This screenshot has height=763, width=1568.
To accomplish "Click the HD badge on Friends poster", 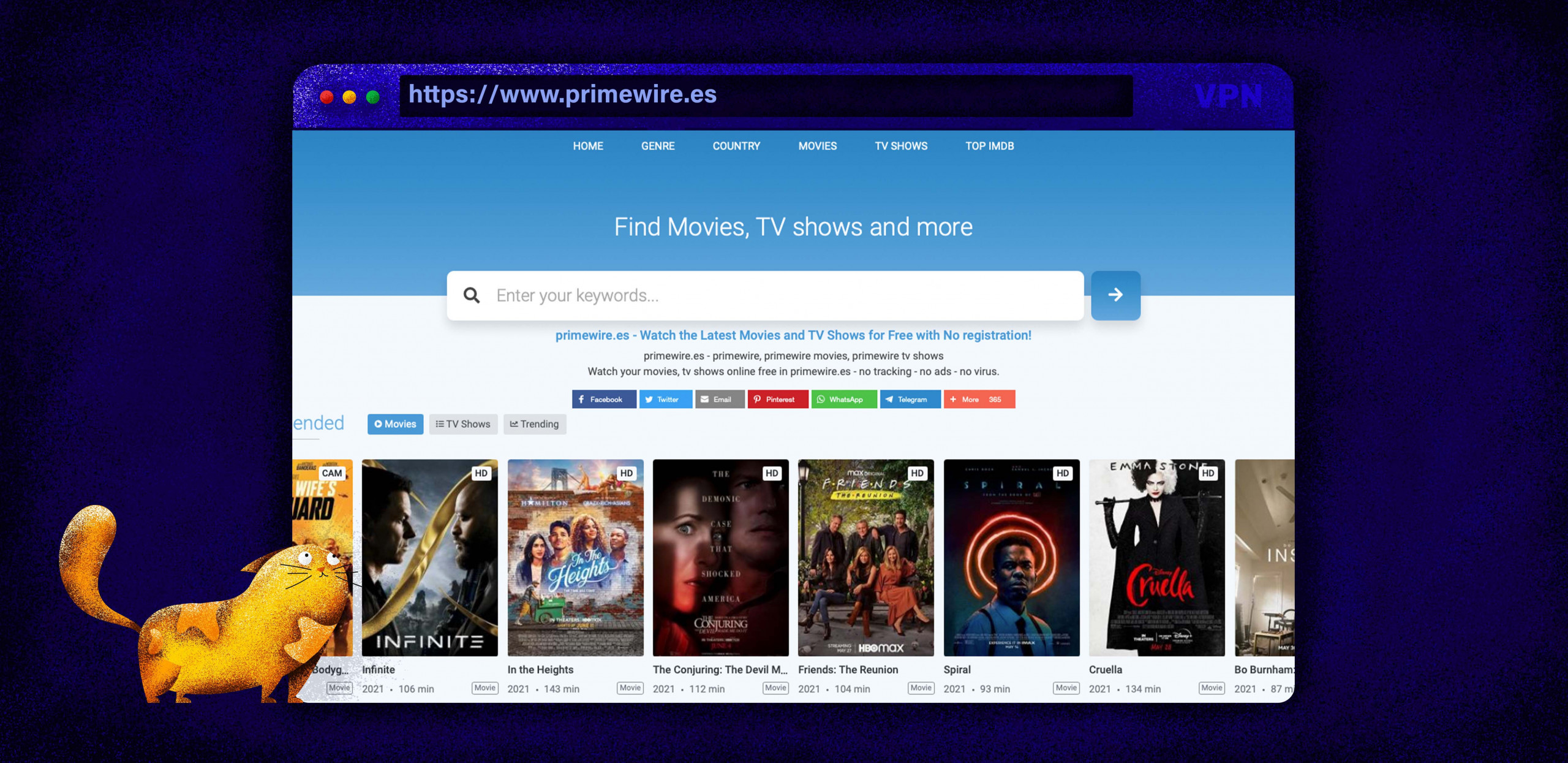I will [917, 473].
